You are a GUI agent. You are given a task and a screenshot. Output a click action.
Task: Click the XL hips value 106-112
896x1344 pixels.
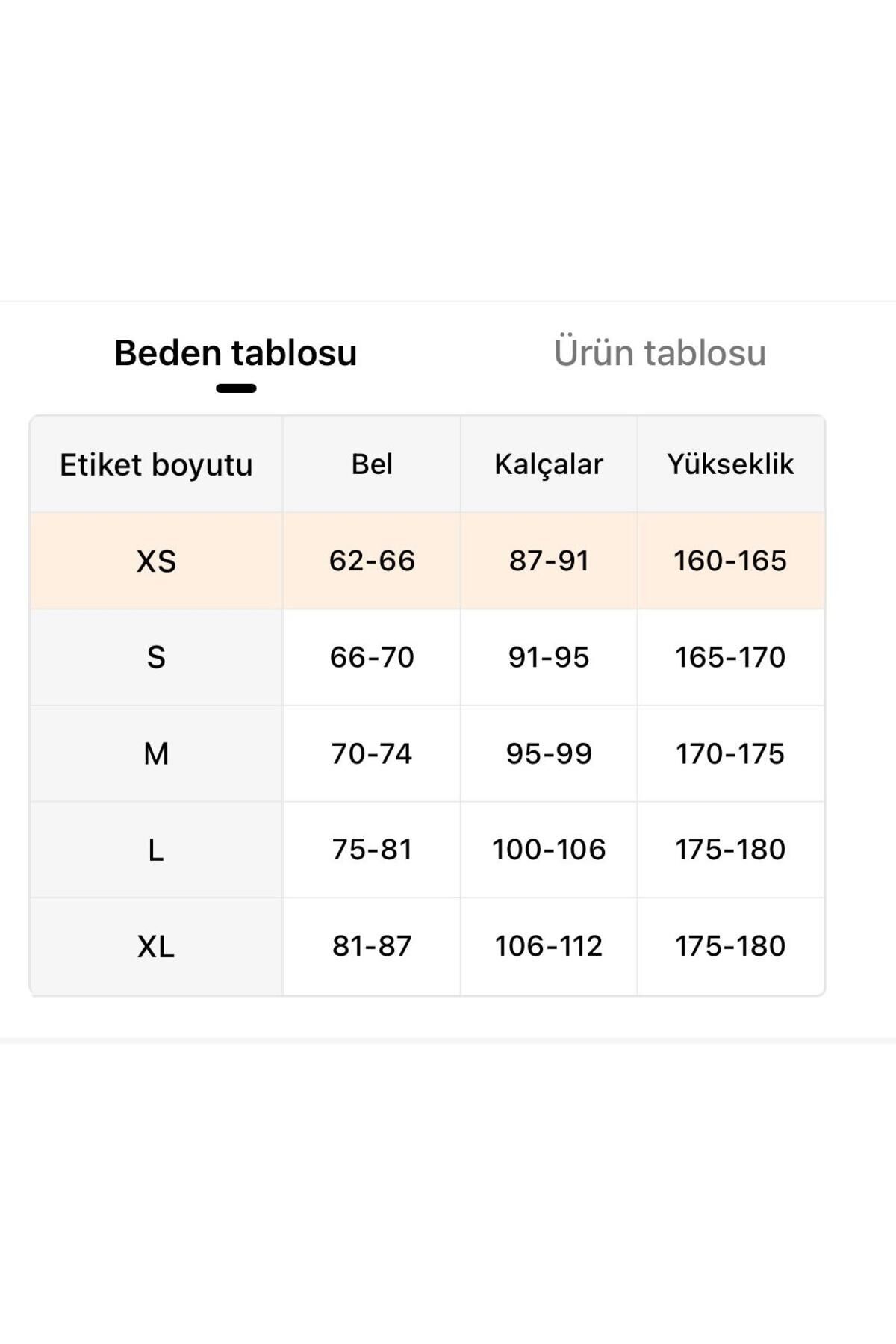pyautogui.click(x=549, y=946)
